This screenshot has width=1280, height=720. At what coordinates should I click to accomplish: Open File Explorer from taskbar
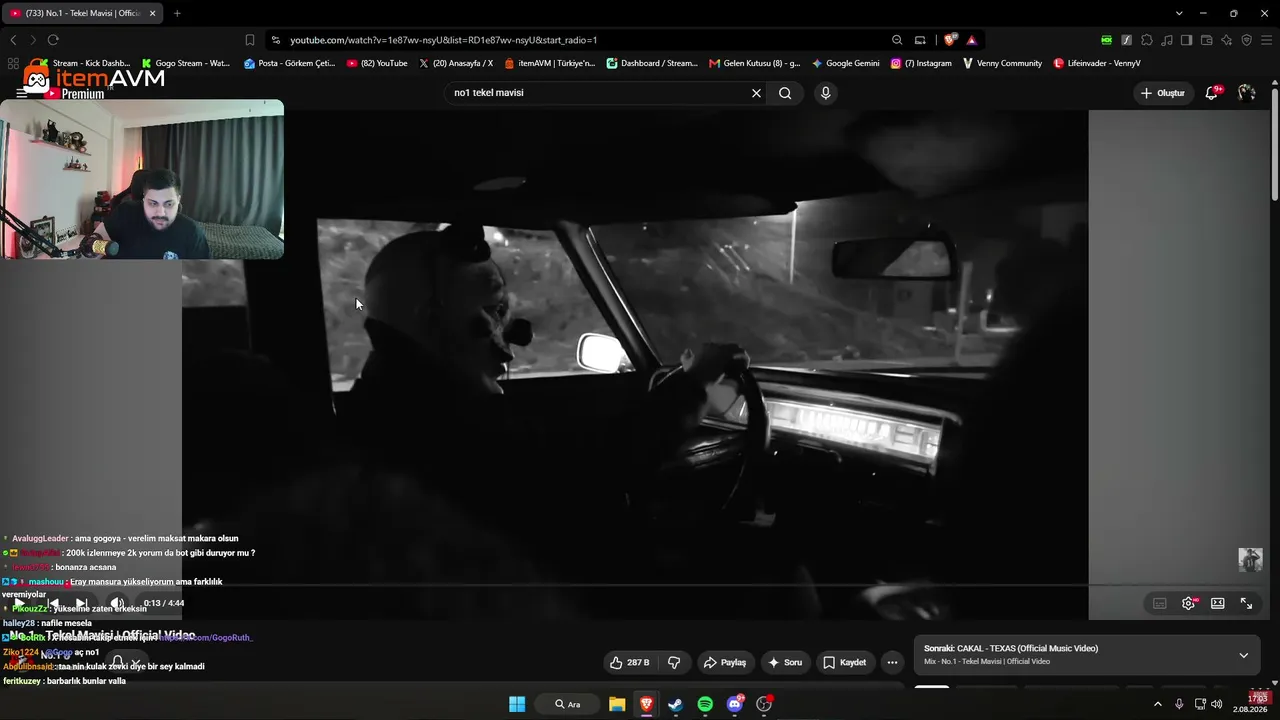click(x=617, y=704)
